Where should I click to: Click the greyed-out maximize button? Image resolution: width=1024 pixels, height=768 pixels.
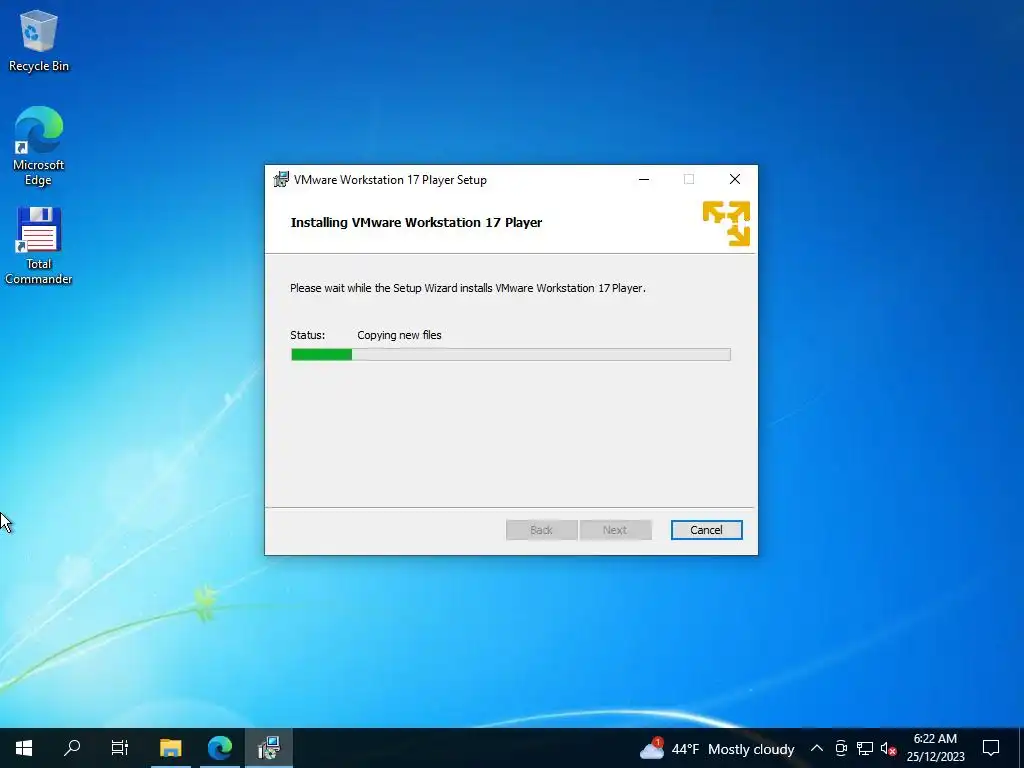pyautogui.click(x=689, y=180)
